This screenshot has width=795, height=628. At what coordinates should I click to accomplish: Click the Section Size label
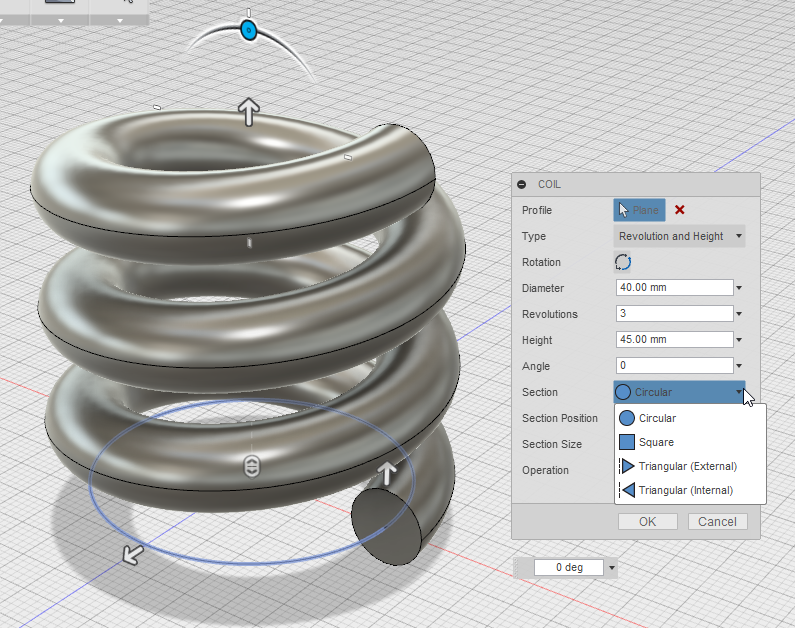coord(552,444)
